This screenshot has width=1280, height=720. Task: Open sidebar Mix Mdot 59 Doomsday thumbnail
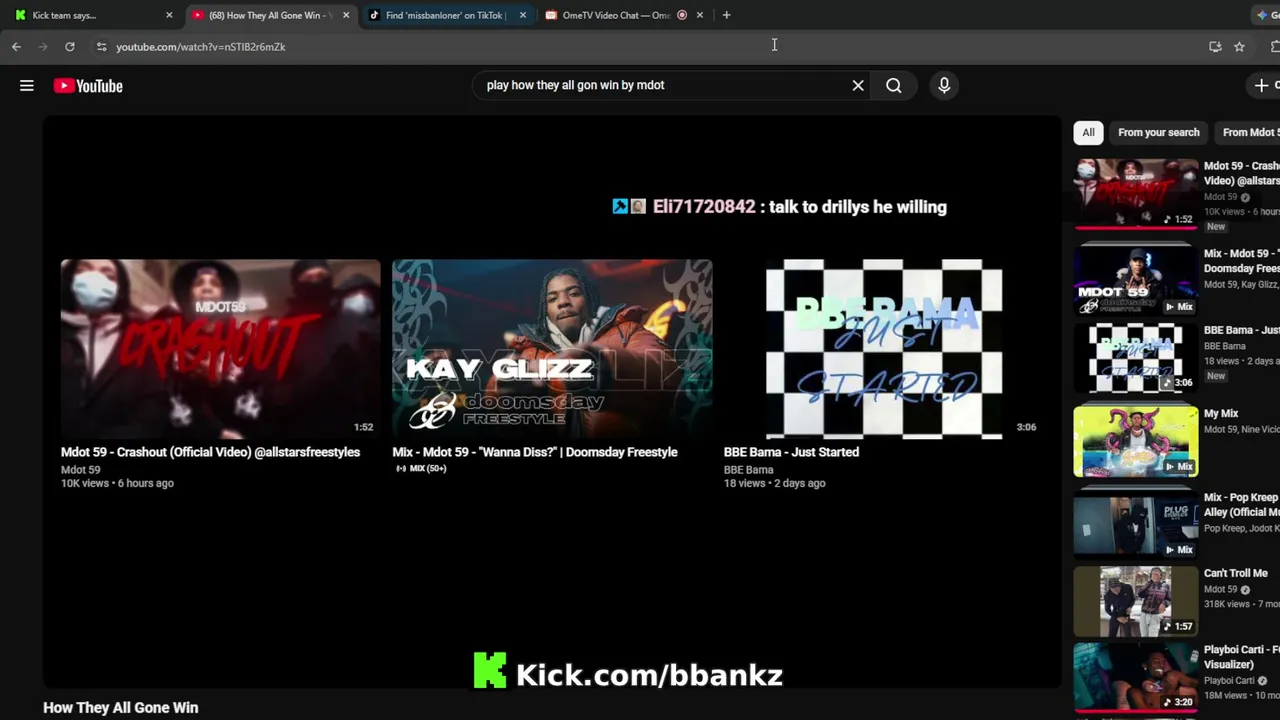pos(1135,281)
